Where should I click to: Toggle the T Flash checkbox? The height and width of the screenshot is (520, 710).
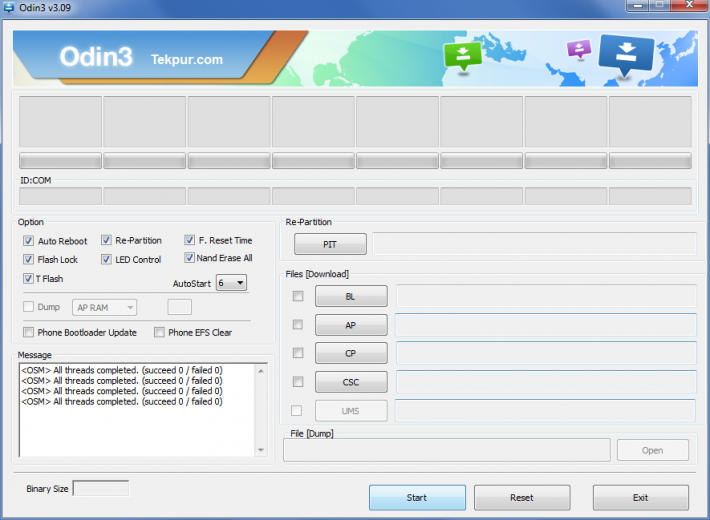point(29,279)
